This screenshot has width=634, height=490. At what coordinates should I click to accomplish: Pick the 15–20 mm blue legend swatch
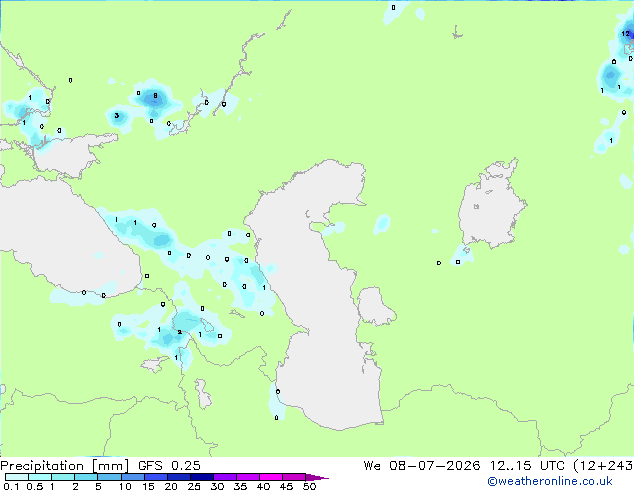click(156, 477)
